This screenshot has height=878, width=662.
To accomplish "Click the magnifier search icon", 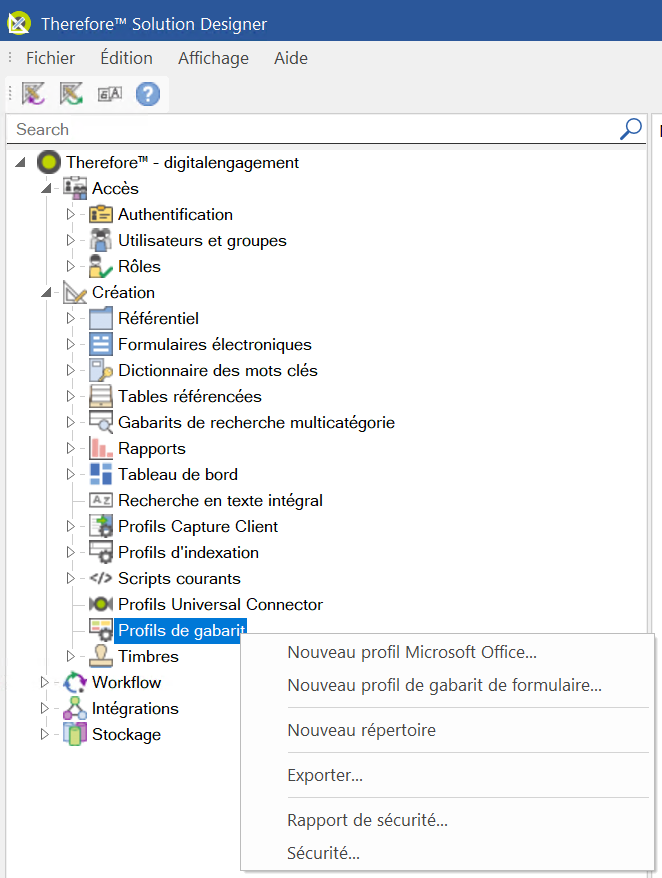I will 631,129.
